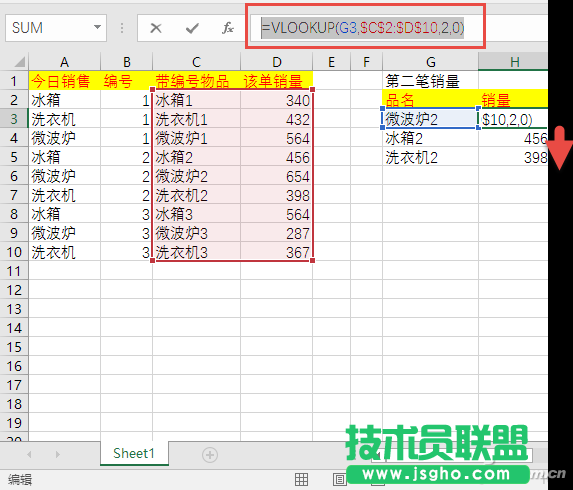Select yellow header cell 今日销售
This screenshot has height=490, width=573.
pos(64,80)
